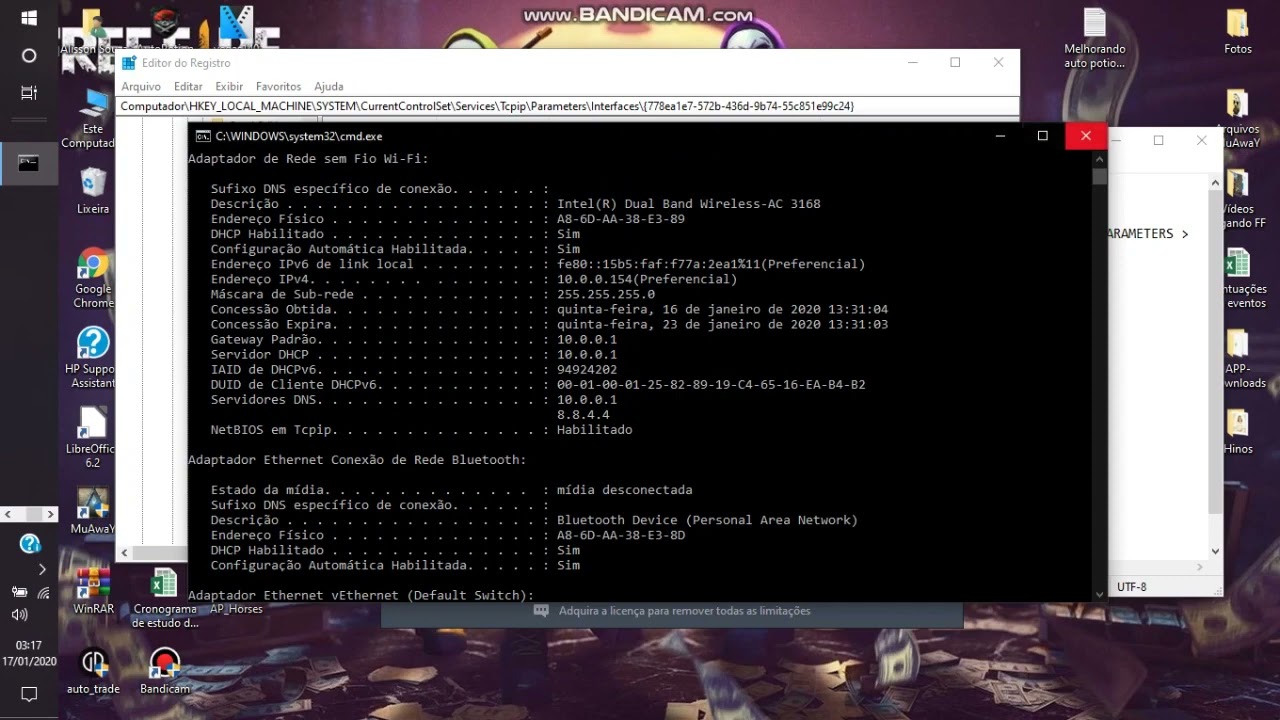Launch WinRAR desktop shortcut
1280x720 pixels.
click(93, 591)
